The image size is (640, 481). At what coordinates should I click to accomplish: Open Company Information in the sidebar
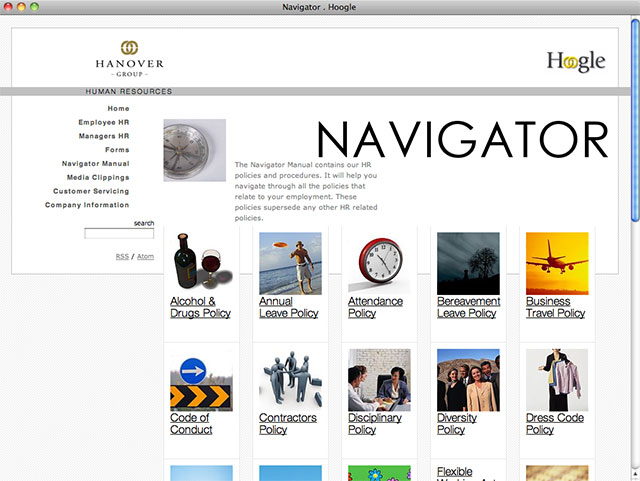point(87,205)
